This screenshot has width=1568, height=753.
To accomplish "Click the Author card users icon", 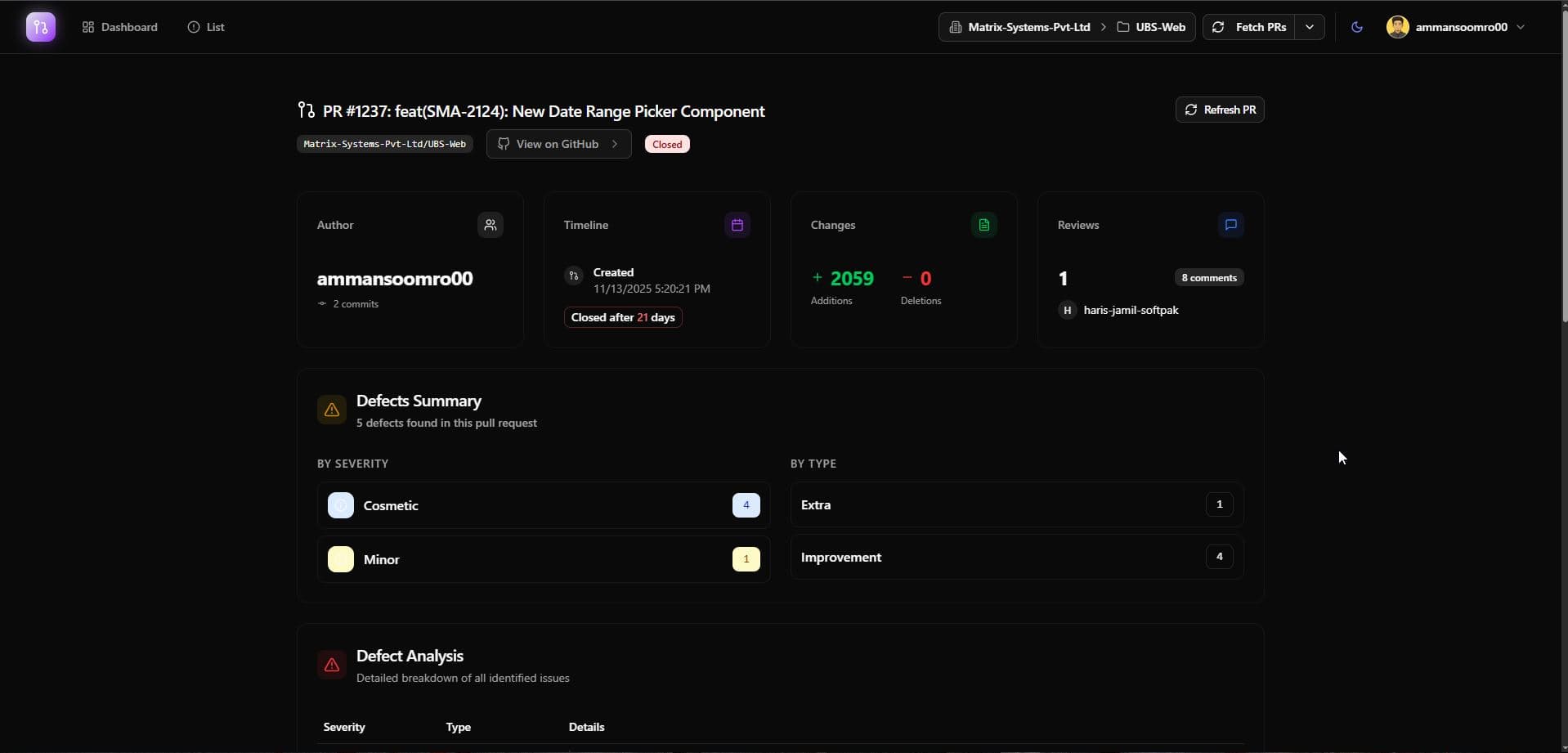I will pyautogui.click(x=491, y=225).
